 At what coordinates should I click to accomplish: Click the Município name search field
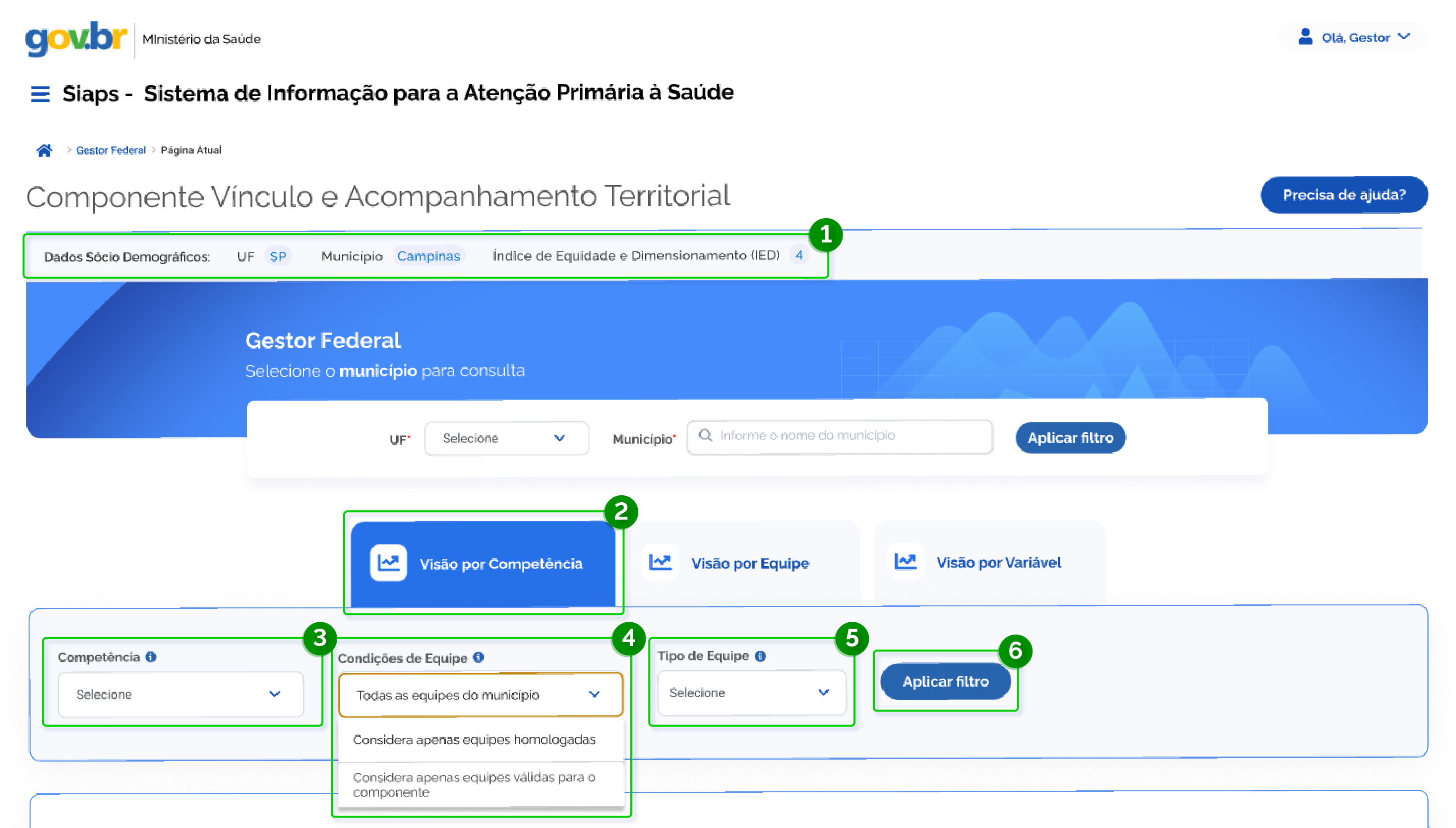coord(840,436)
